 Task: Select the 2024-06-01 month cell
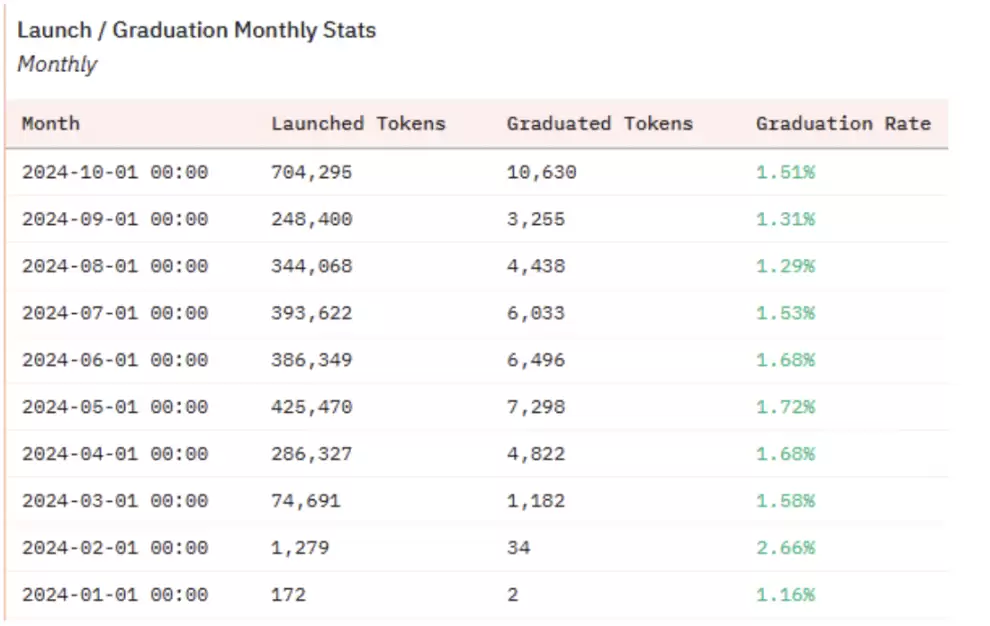tap(115, 360)
